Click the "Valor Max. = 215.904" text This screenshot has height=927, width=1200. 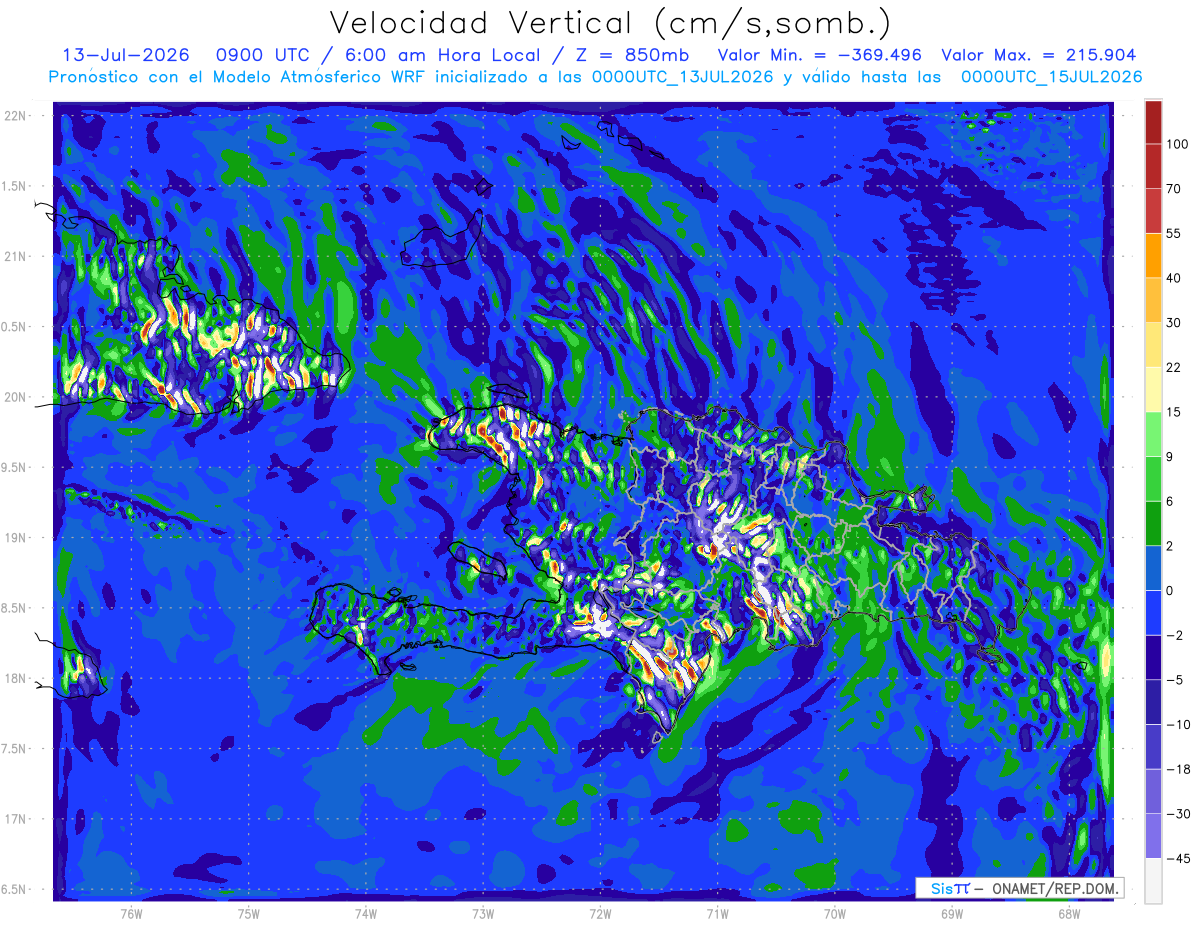pyautogui.click(x=1039, y=55)
